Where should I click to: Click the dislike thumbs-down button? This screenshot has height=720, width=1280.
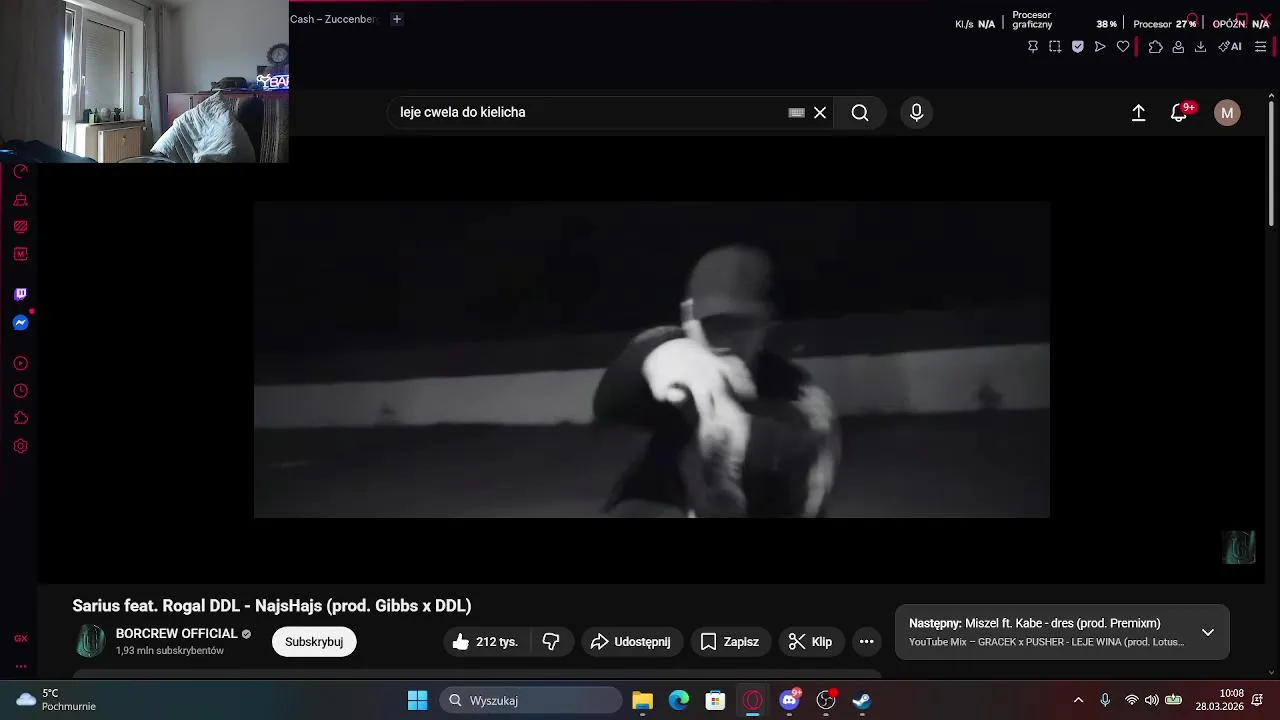(x=552, y=642)
